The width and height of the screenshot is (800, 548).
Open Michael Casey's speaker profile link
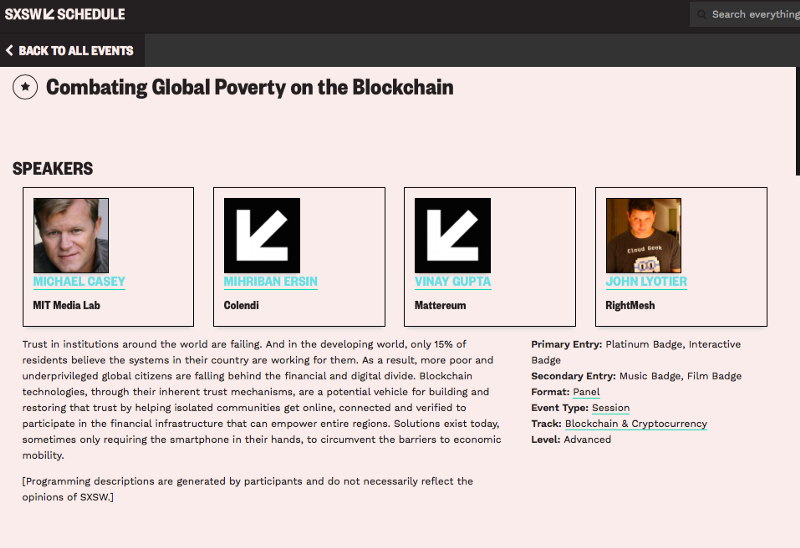pyautogui.click(x=79, y=282)
